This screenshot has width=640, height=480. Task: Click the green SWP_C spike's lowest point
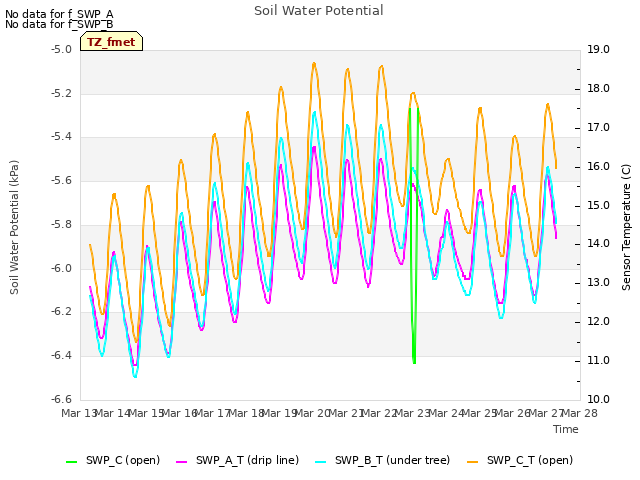[x=414, y=362]
